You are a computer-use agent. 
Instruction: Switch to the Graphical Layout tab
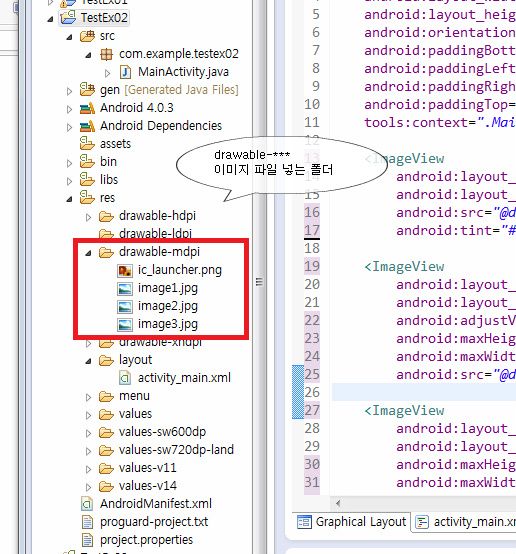[x=352, y=522]
